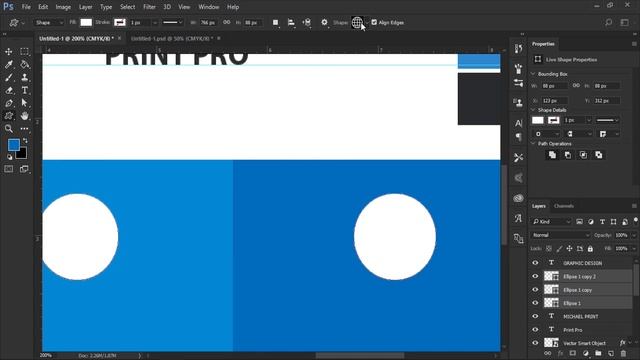Select the Eraser tool

(9, 90)
